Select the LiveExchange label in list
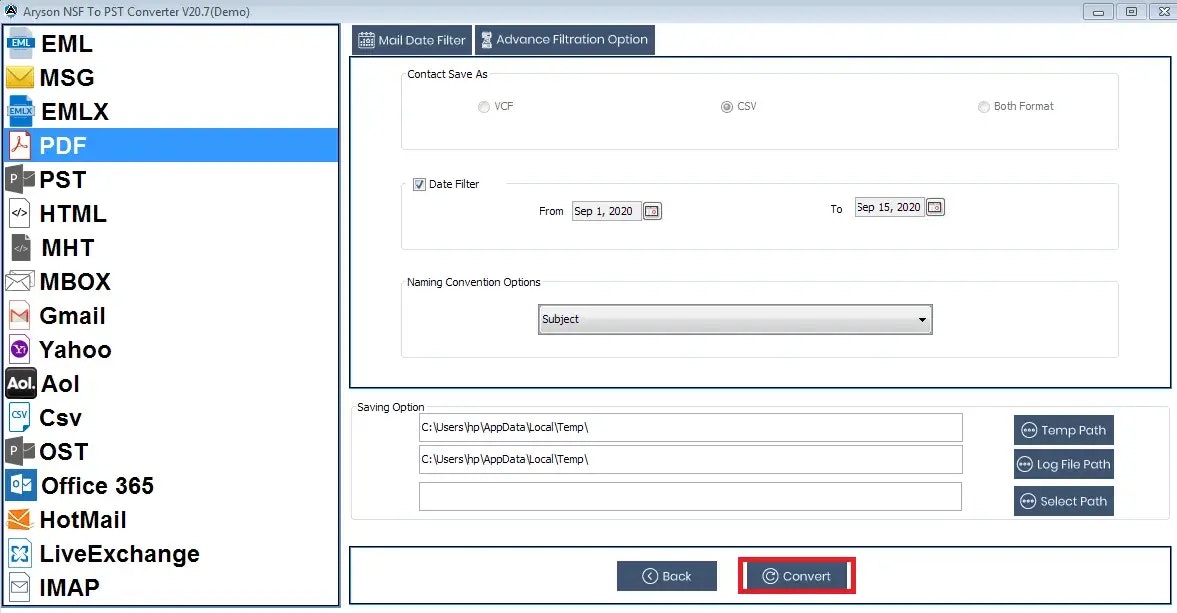The height and width of the screenshot is (613, 1177). coord(120,554)
